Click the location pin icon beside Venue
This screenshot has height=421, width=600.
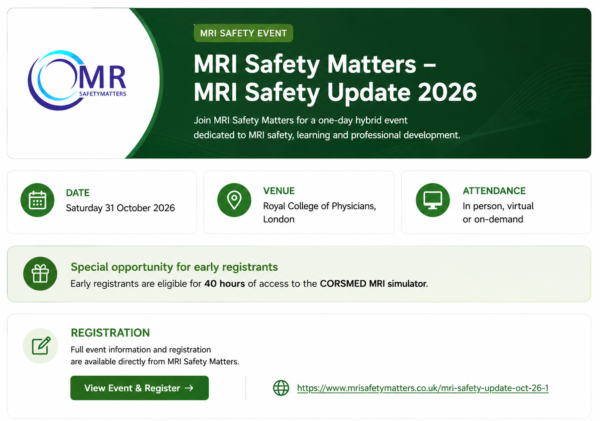[234, 200]
